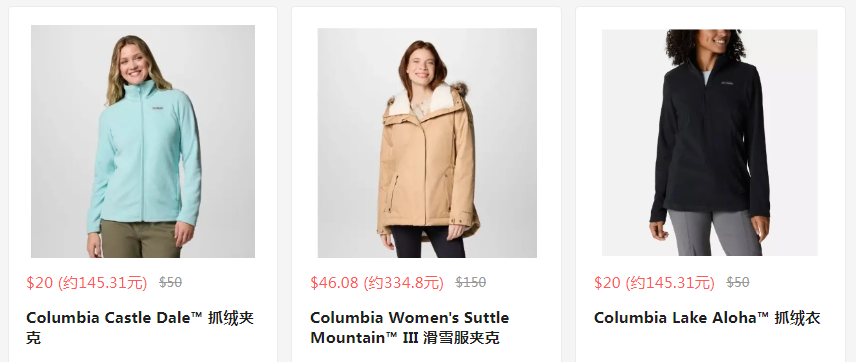Image resolution: width=856 pixels, height=362 pixels.
Task: Open the black Lake Aloha fleece photo
Action: coord(710,143)
